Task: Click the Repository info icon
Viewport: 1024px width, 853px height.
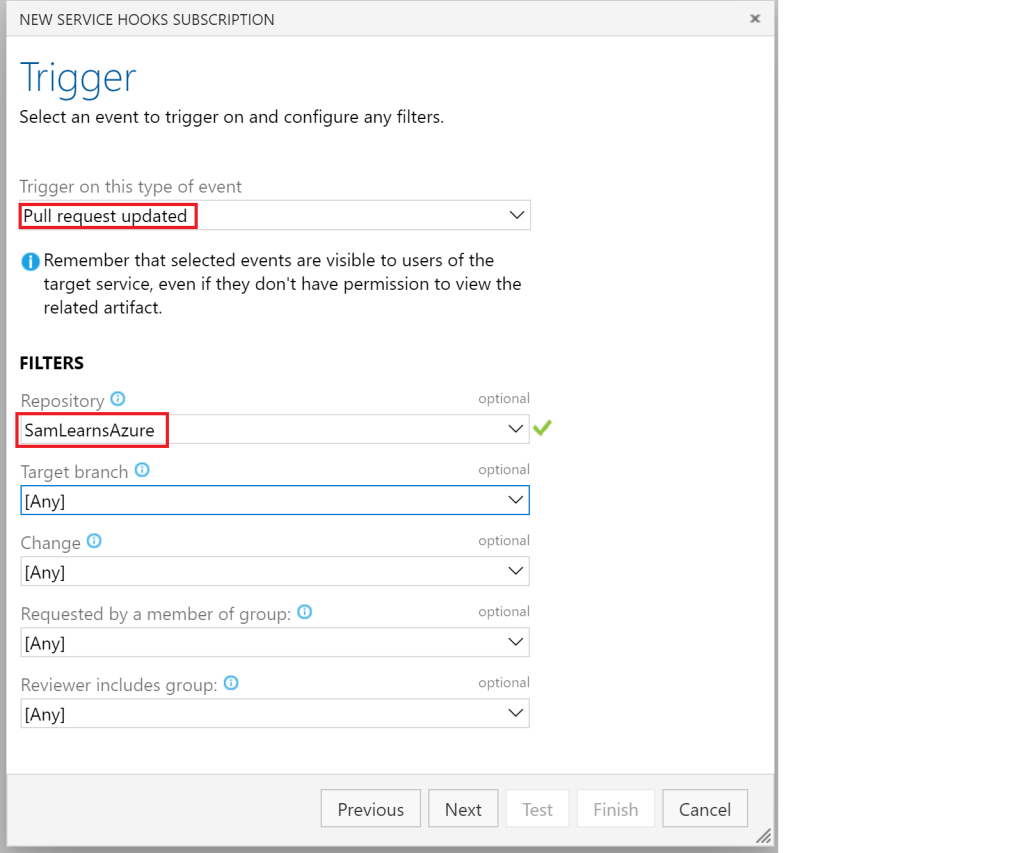Action: (118, 399)
